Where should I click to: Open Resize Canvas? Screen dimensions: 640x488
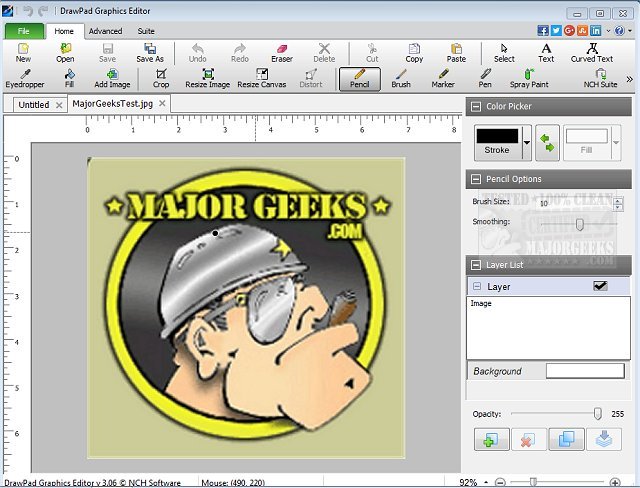click(262, 79)
